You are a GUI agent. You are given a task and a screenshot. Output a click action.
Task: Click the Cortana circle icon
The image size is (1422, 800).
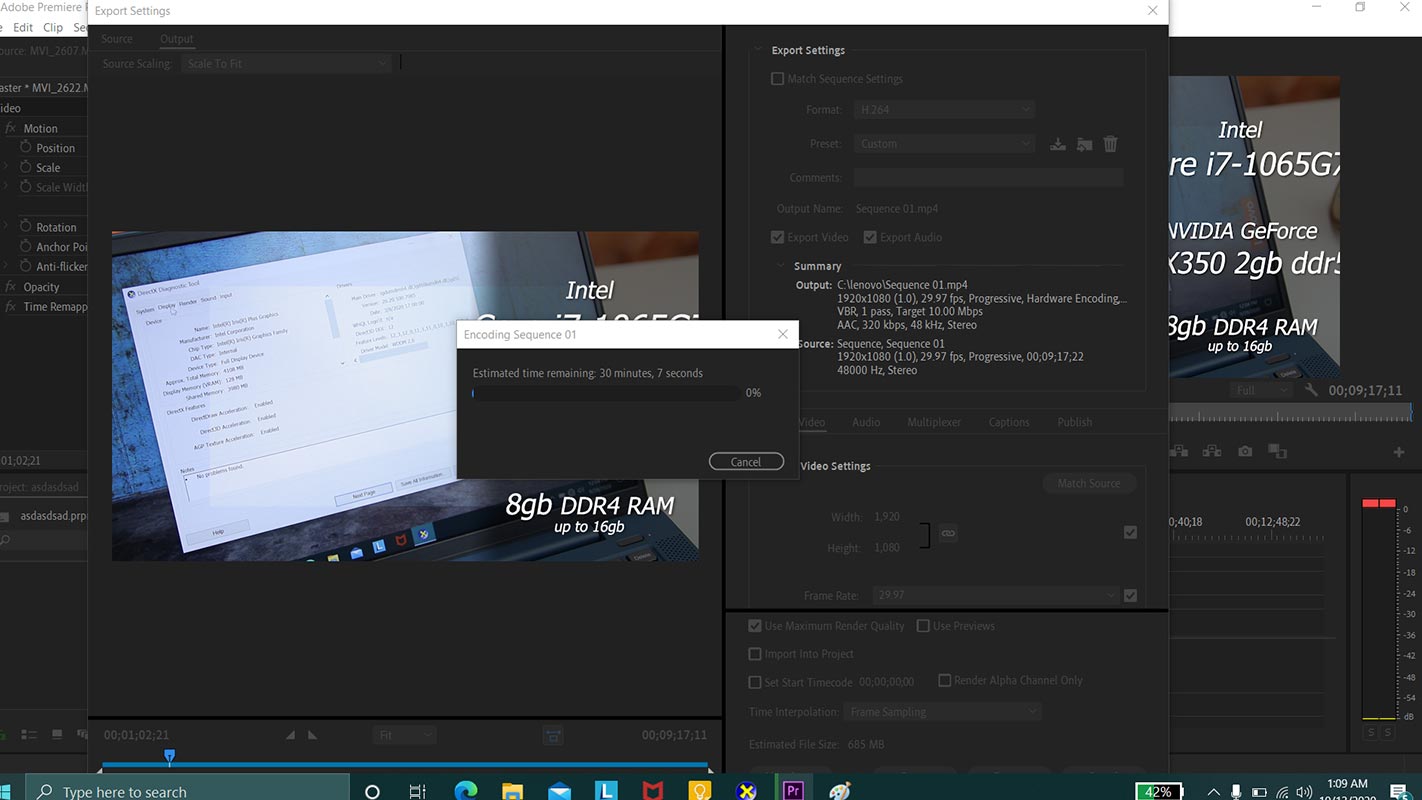(372, 791)
